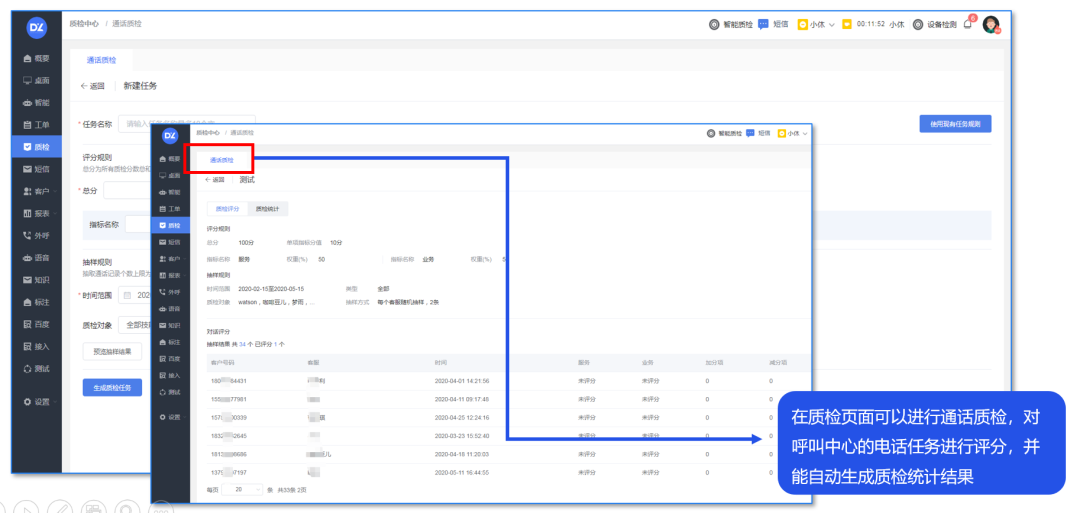Open 智能 in the back window sidebar
Viewport: 1080px width, 513px height.
point(37,103)
